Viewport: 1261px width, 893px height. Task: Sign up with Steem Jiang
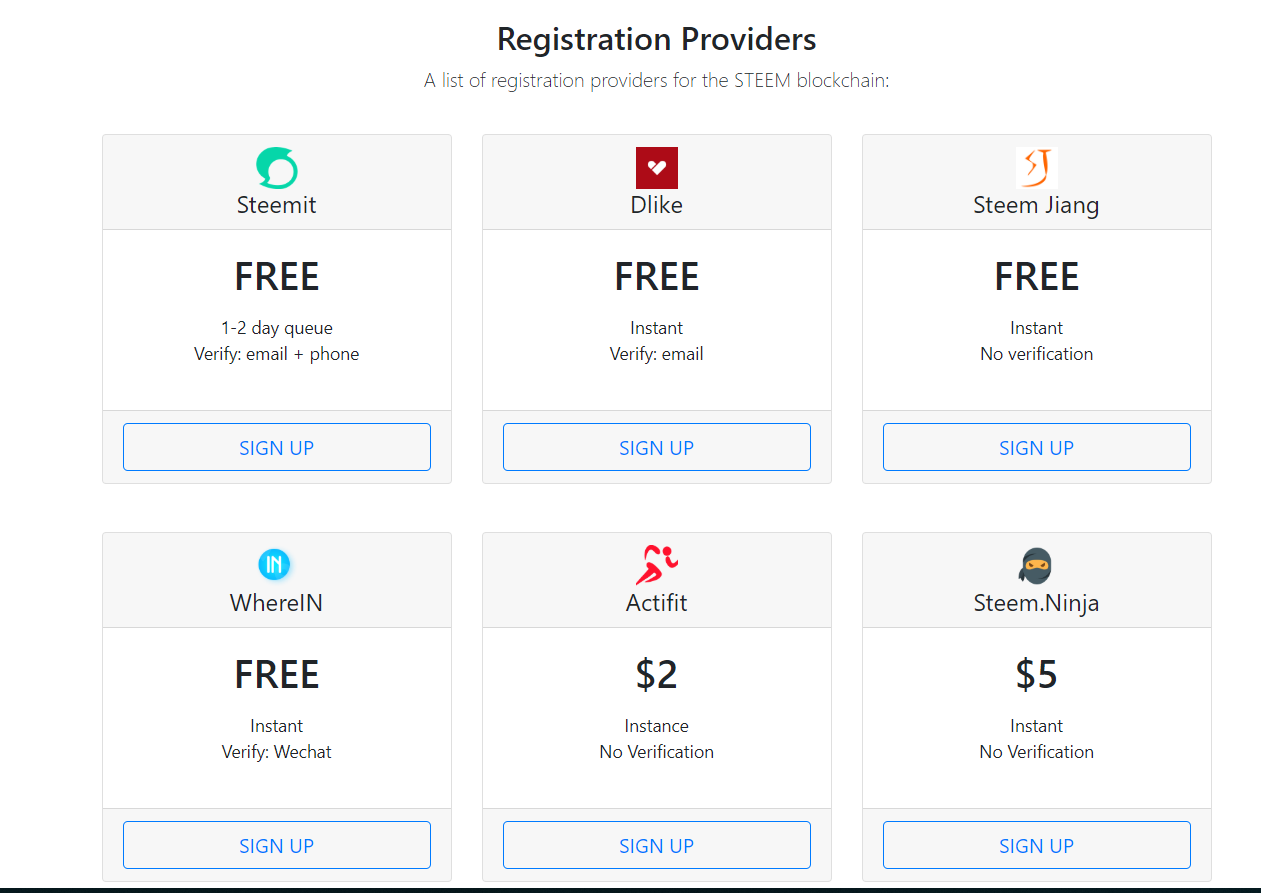1036,447
